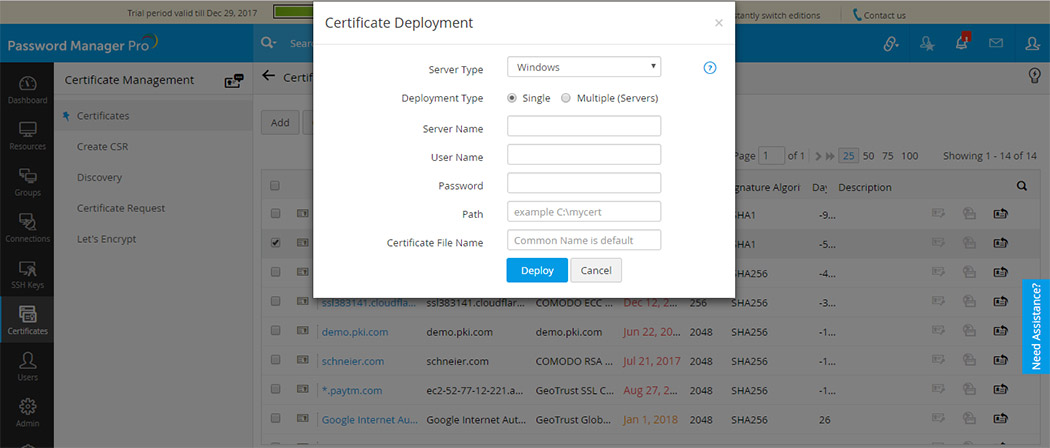Go to Resources in sidebar
Image resolution: width=1050 pixels, height=448 pixels.
click(x=27, y=136)
